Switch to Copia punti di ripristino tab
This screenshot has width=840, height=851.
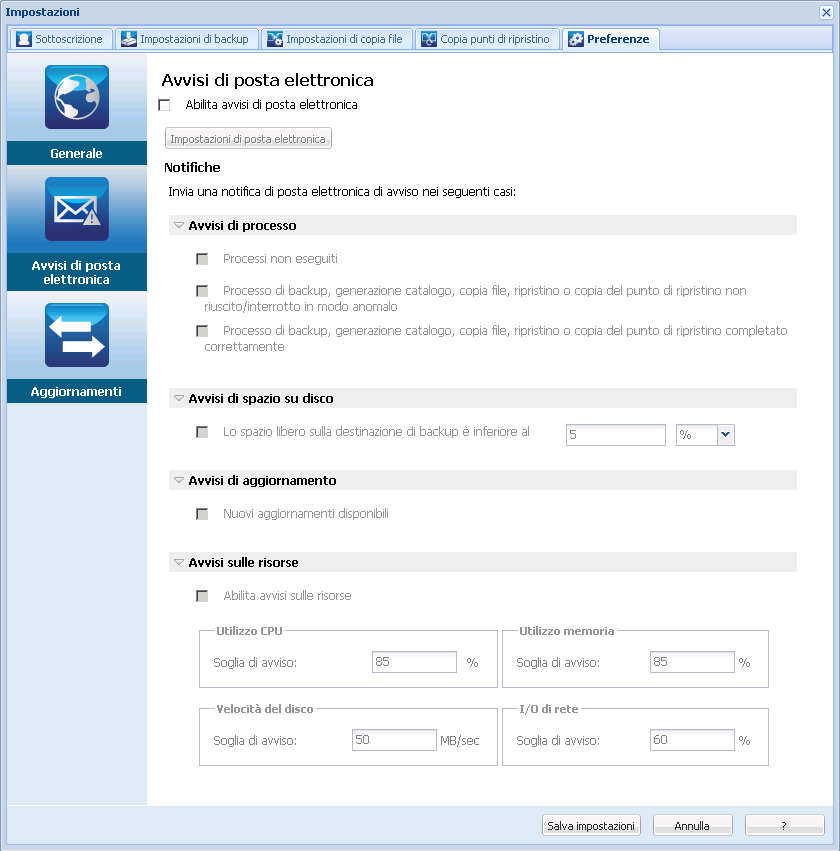coord(487,39)
